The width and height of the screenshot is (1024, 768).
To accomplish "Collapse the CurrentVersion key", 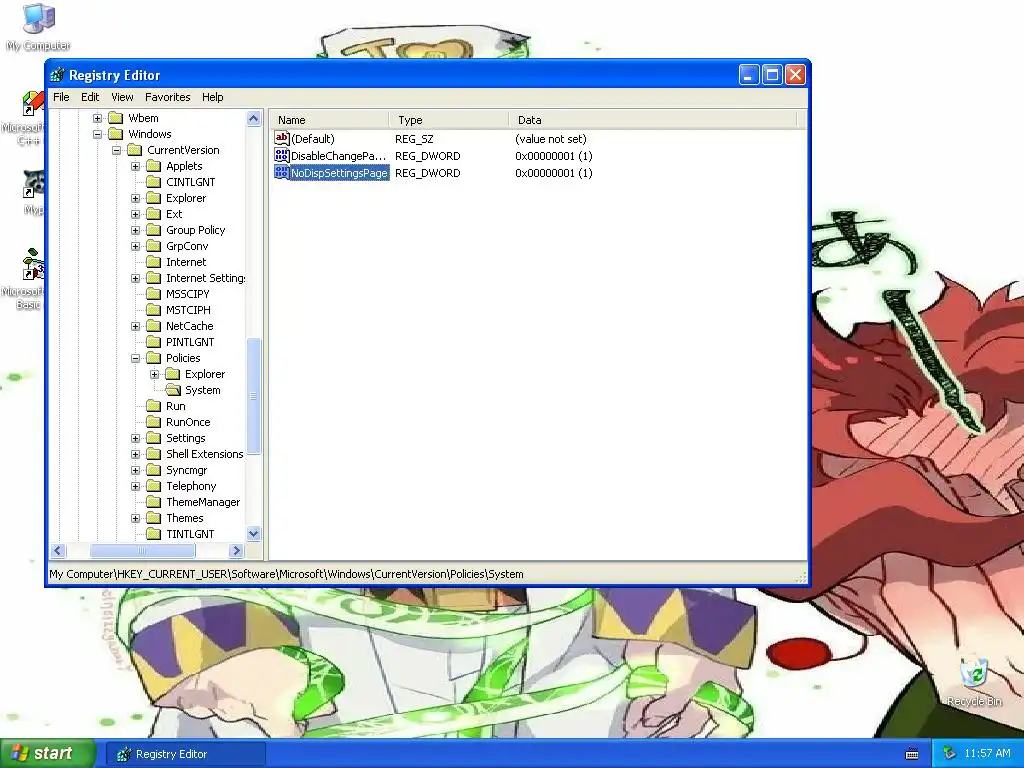I will pos(116,150).
